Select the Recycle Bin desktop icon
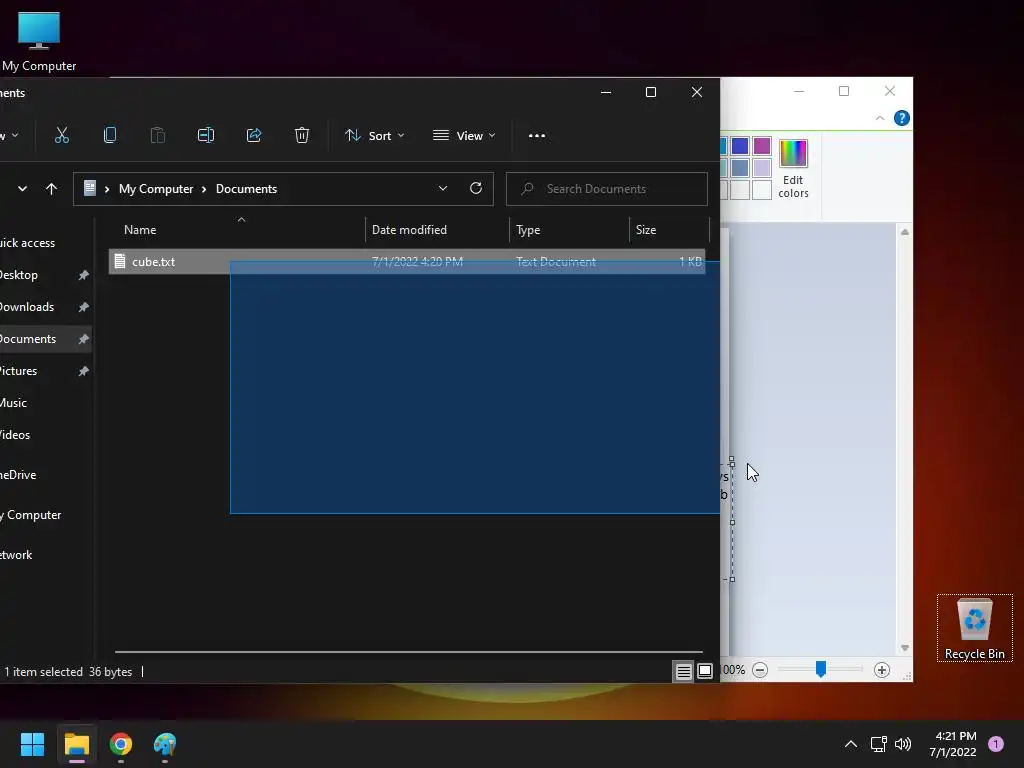Image resolution: width=1024 pixels, height=768 pixels. [x=974, y=628]
